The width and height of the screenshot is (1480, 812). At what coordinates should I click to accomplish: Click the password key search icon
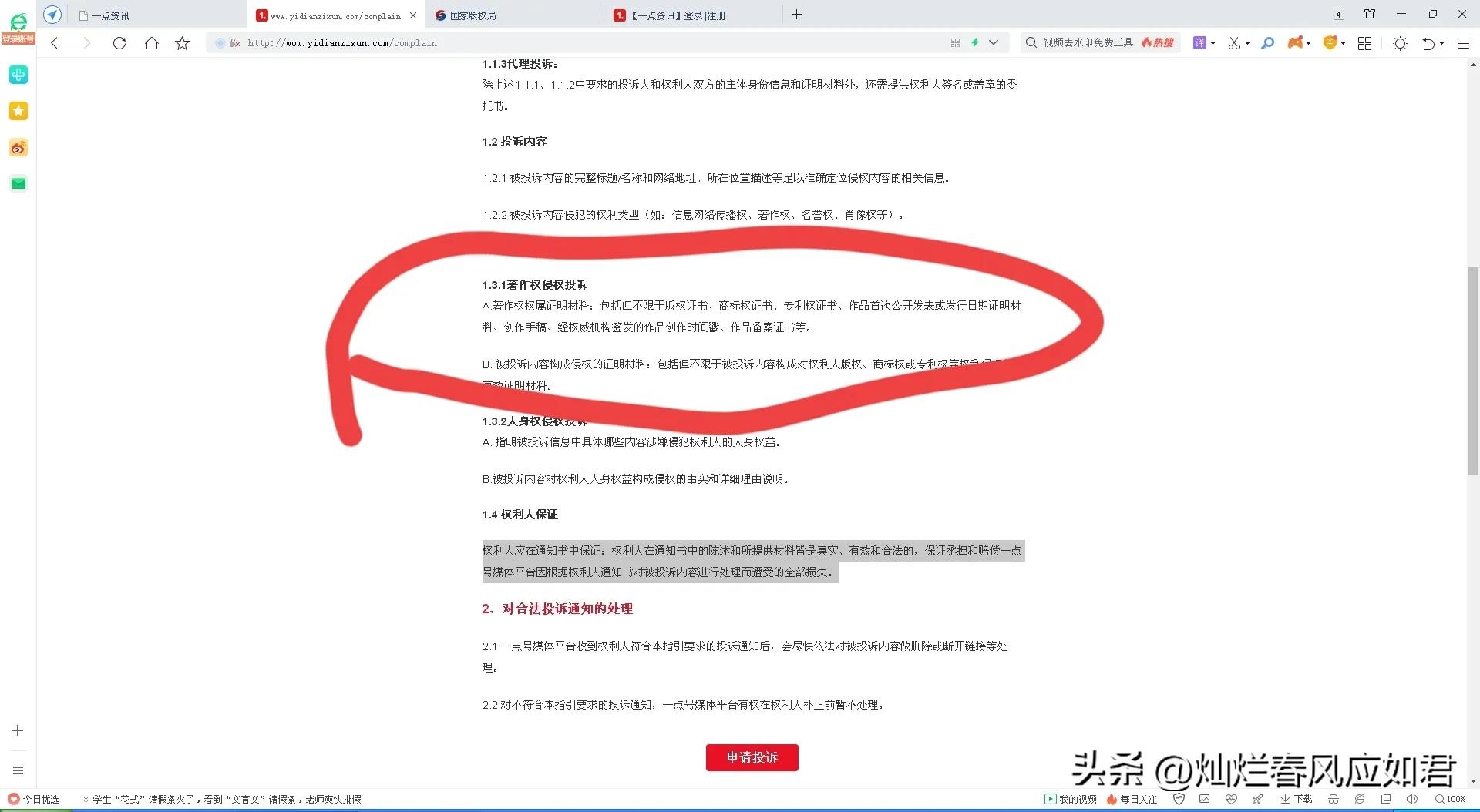pyautogui.click(x=1268, y=43)
